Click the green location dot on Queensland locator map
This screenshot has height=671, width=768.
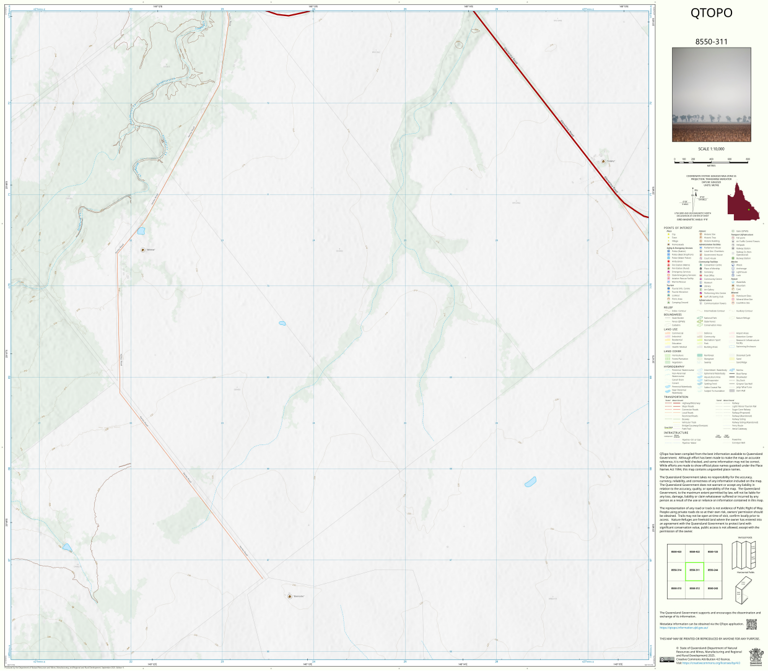click(749, 210)
